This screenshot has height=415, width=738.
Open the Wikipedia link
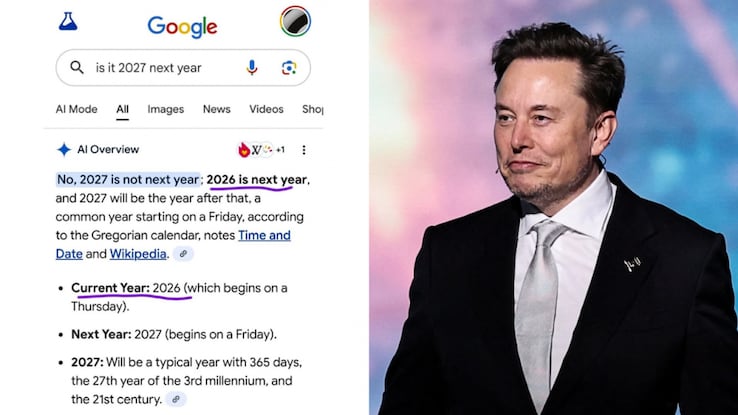click(138, 254)
